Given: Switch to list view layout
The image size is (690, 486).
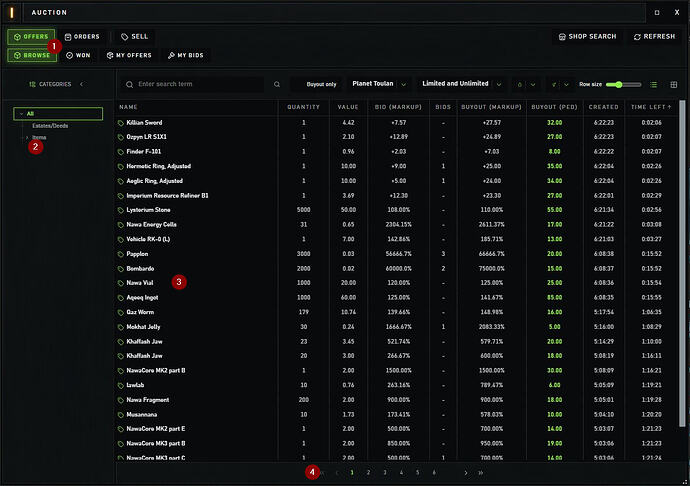Looking at the screenshot, I should pos(653,85).
